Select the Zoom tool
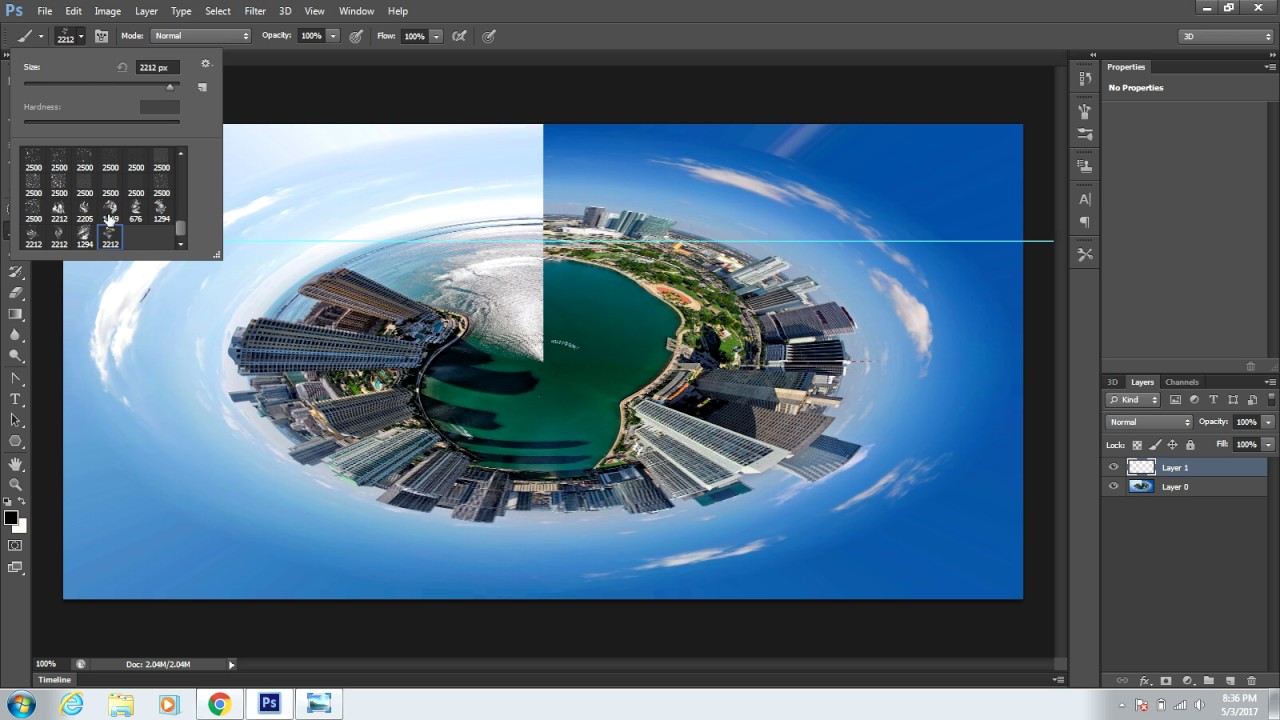The width and height of the screenshot is (1280, 720). [16, 485]
